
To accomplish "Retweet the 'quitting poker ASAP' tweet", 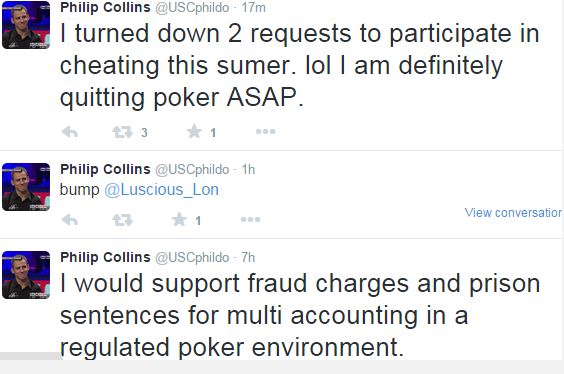I will click(x=123, y=132).
